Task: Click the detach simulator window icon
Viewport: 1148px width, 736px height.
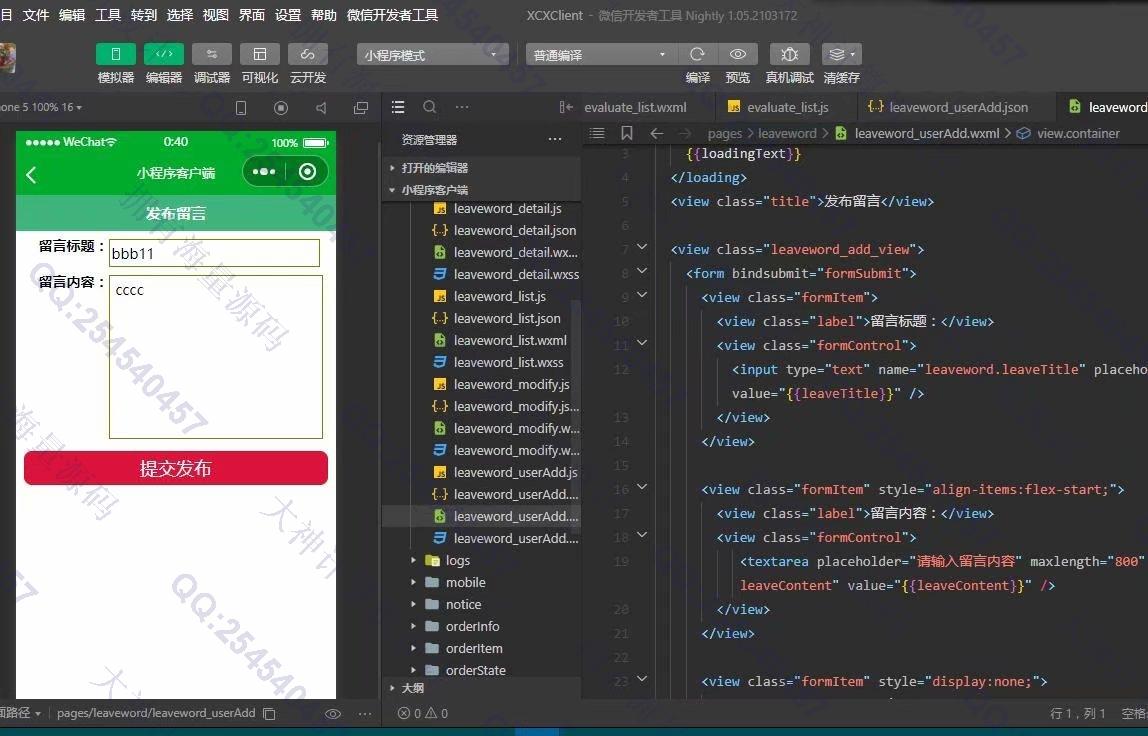Action: pos(361,108)
